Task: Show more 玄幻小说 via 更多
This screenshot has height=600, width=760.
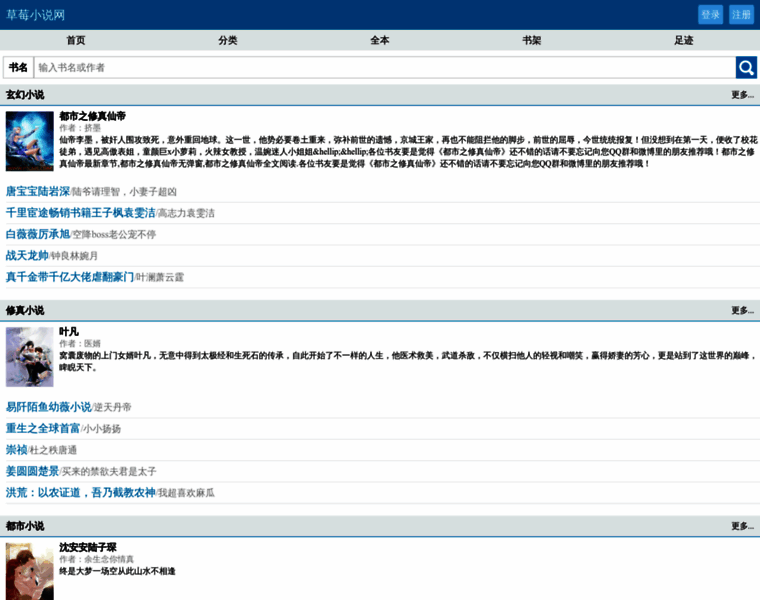Action: (743, 95)
